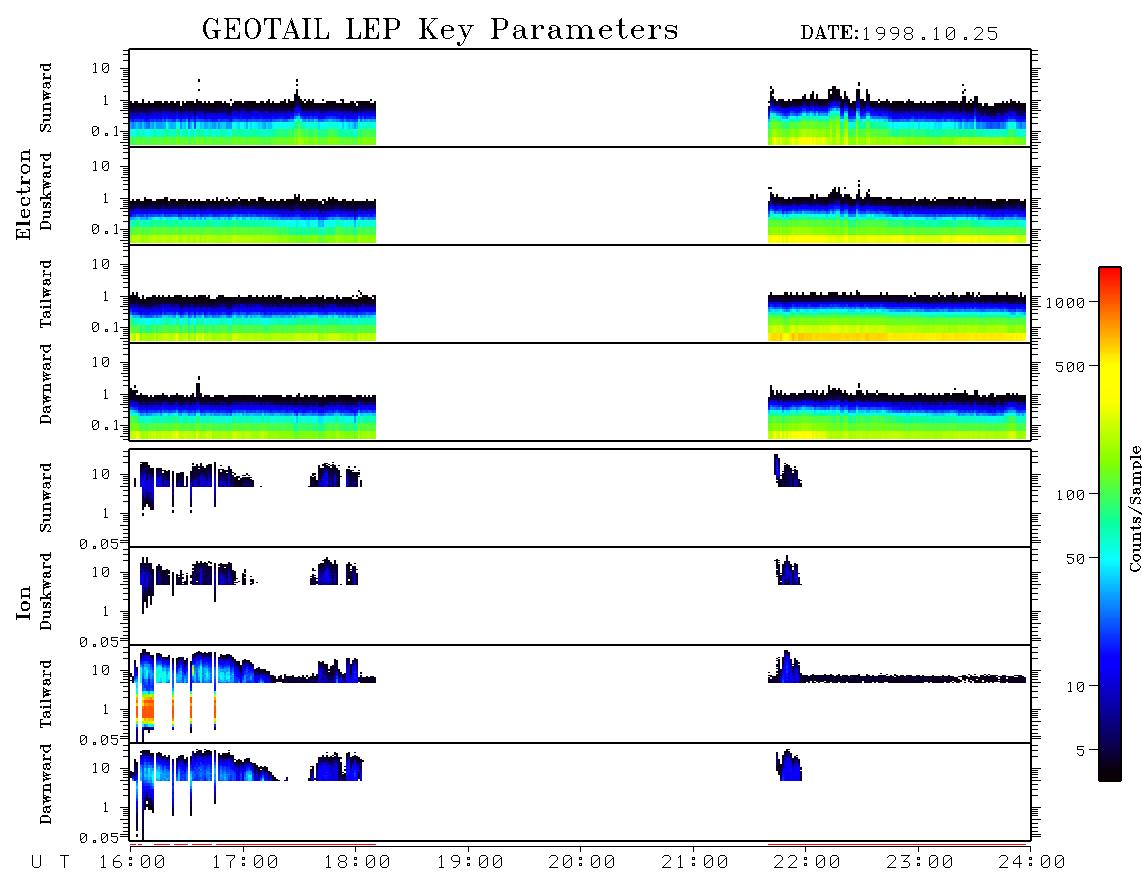Select the "10" tick on Ion Duskward axis

point(101,572)
